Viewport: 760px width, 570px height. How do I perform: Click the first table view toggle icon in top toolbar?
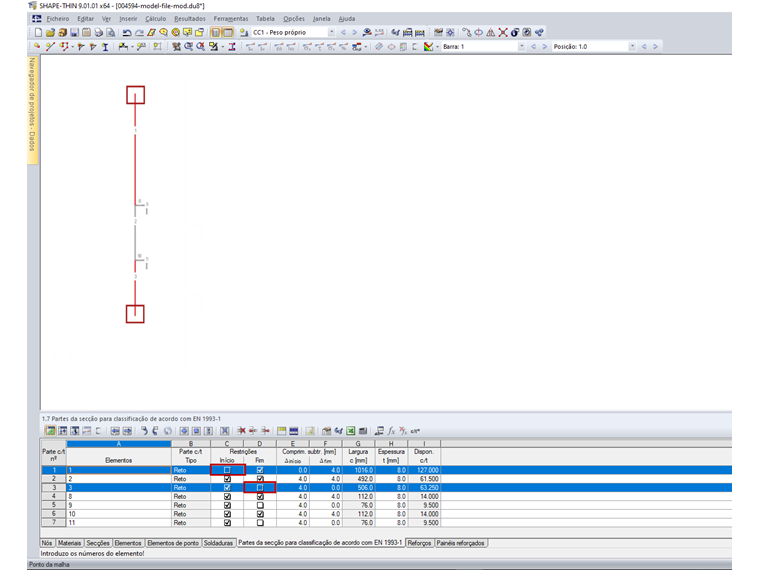[216, 32]
